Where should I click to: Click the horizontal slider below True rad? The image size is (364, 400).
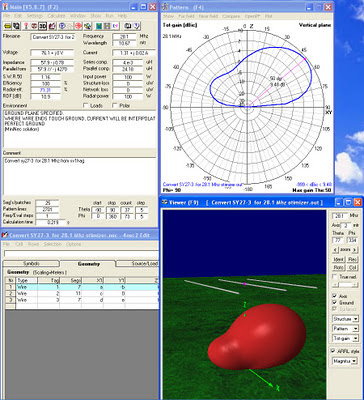345,285
